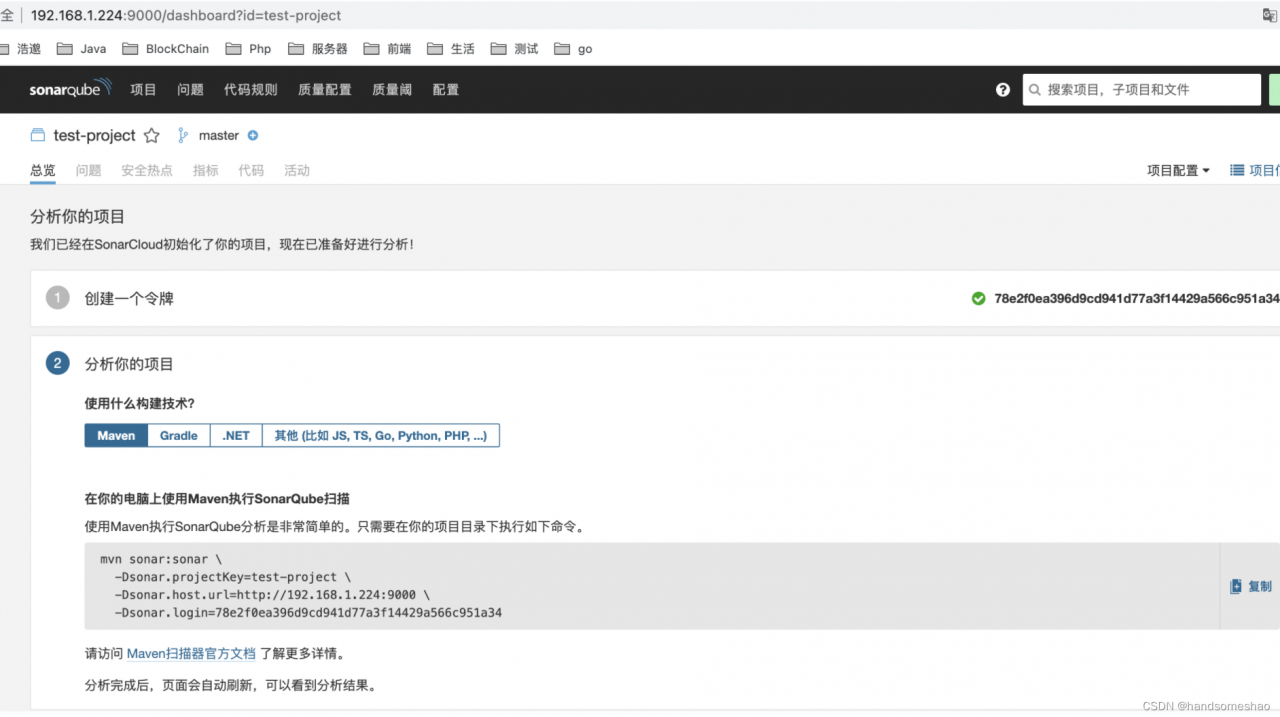Switch to the 活动 tab

[297, 170]
